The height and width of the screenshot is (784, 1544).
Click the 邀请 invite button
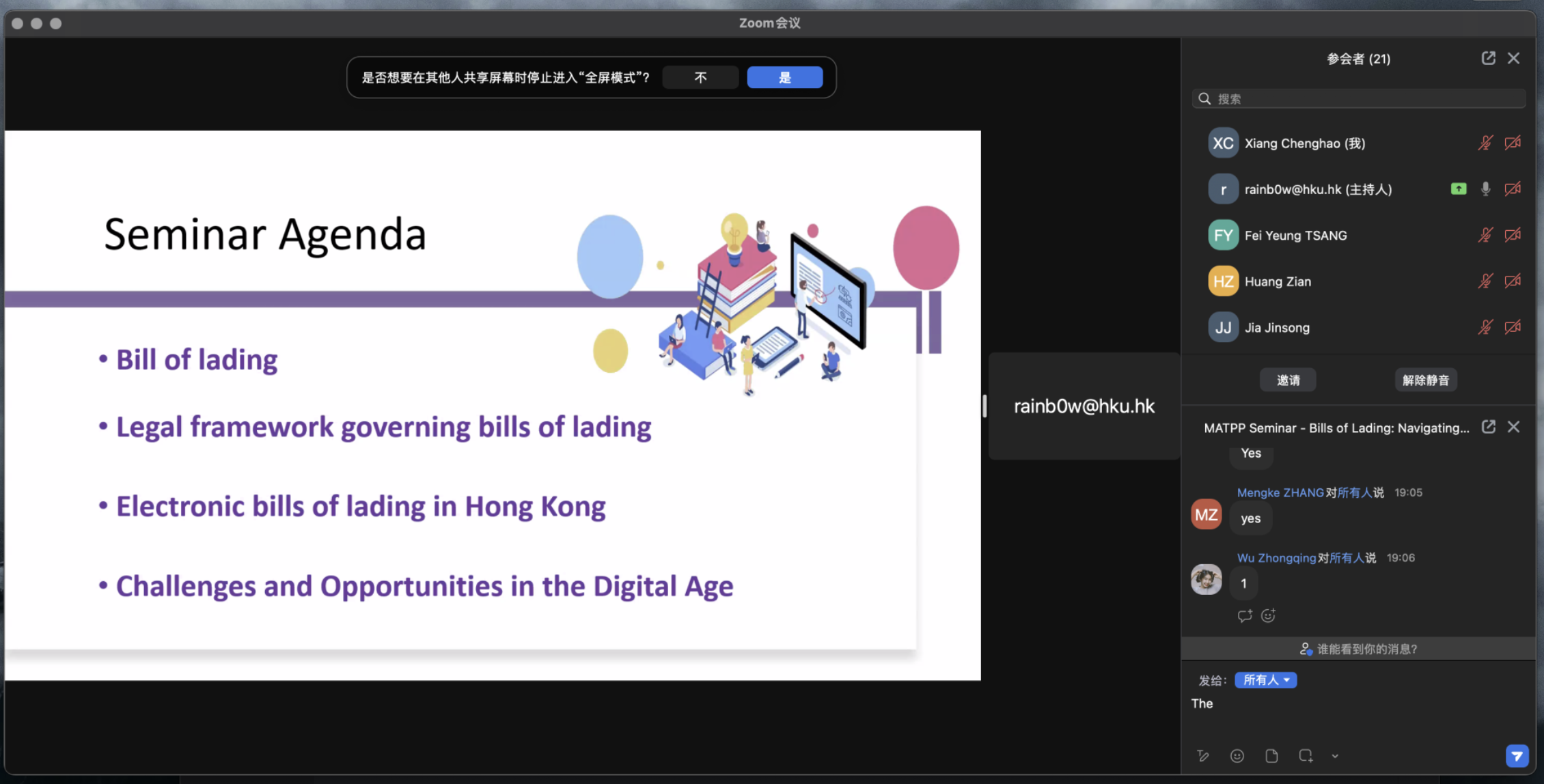(x=1288, y=380)
